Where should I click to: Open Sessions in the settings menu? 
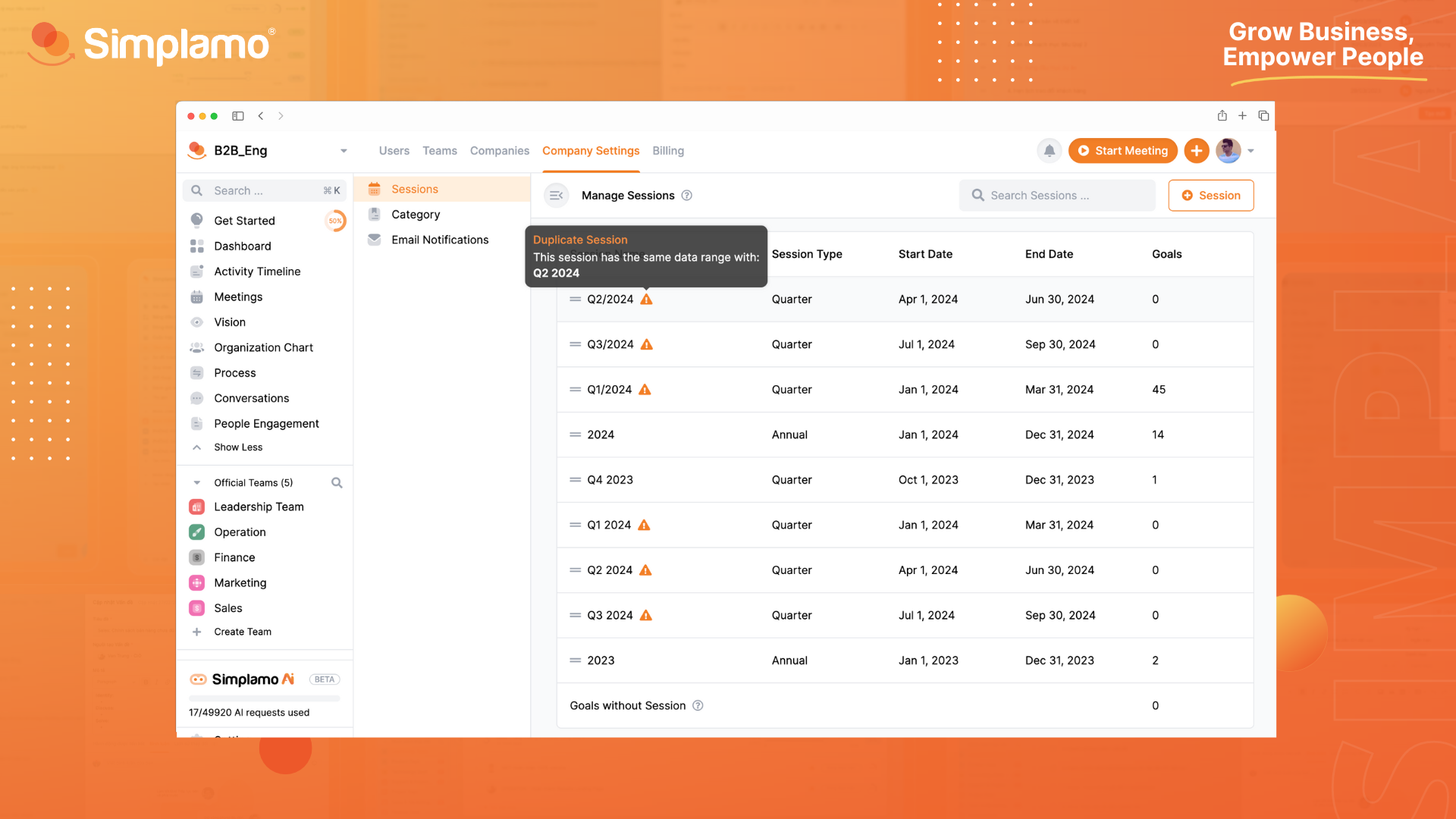pos(442,190)
